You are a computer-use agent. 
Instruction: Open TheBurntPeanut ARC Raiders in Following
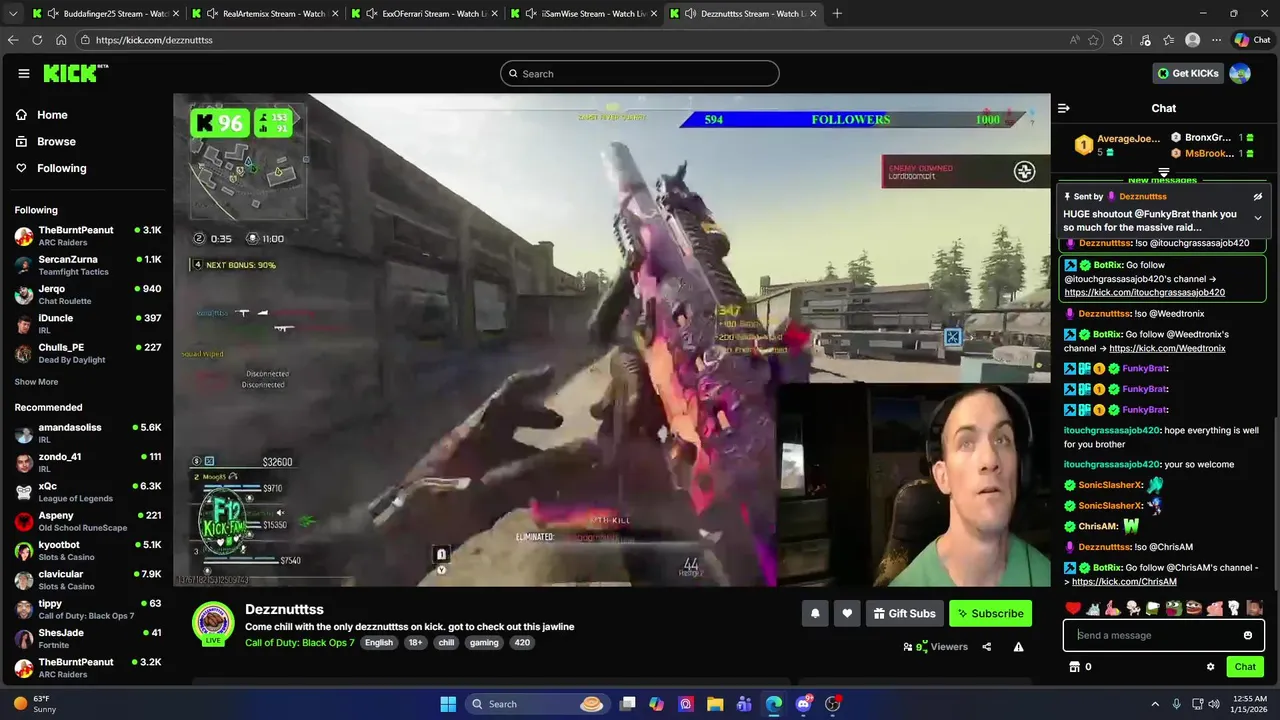tap(88, 236)
